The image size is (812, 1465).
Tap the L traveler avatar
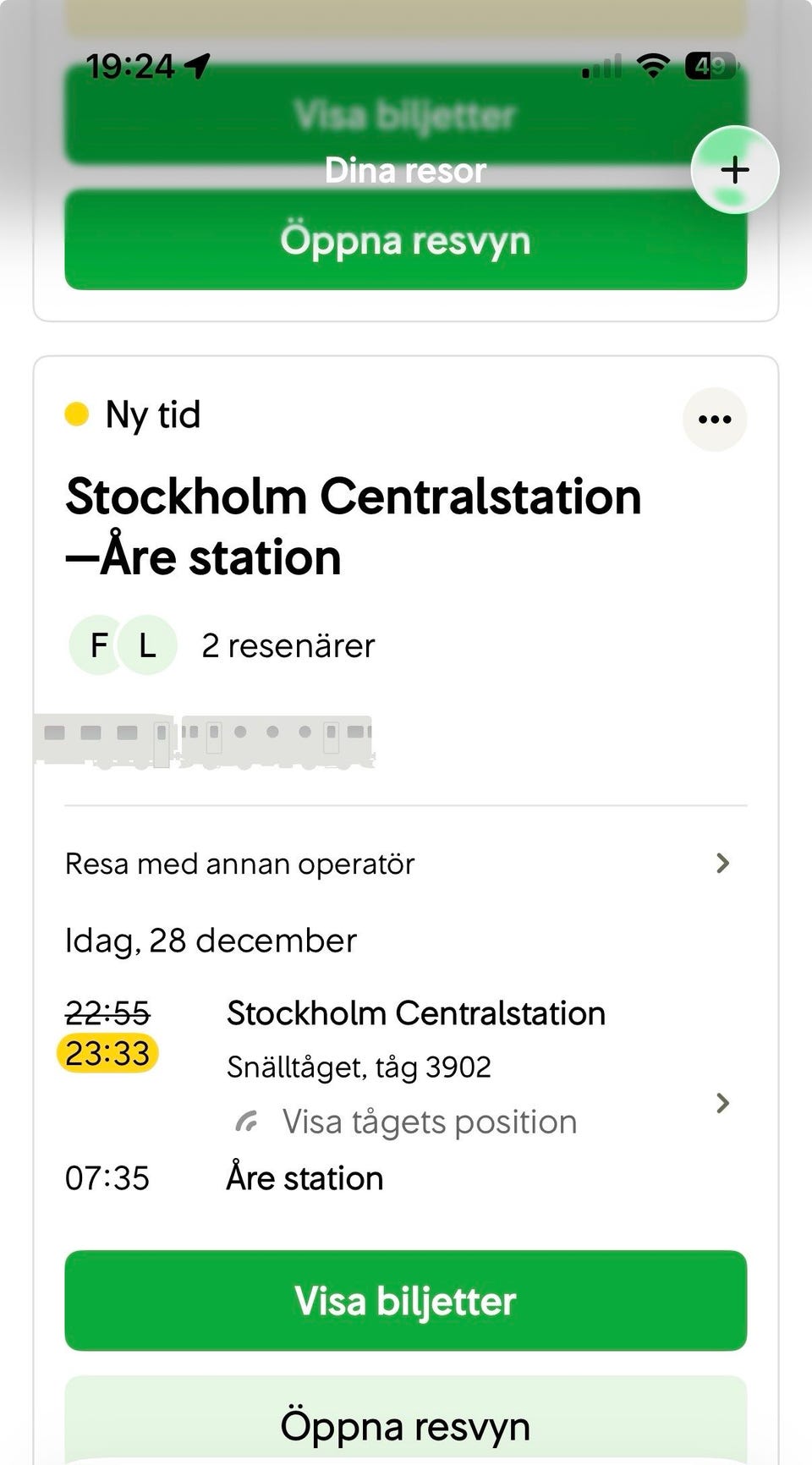pos(148,645)
